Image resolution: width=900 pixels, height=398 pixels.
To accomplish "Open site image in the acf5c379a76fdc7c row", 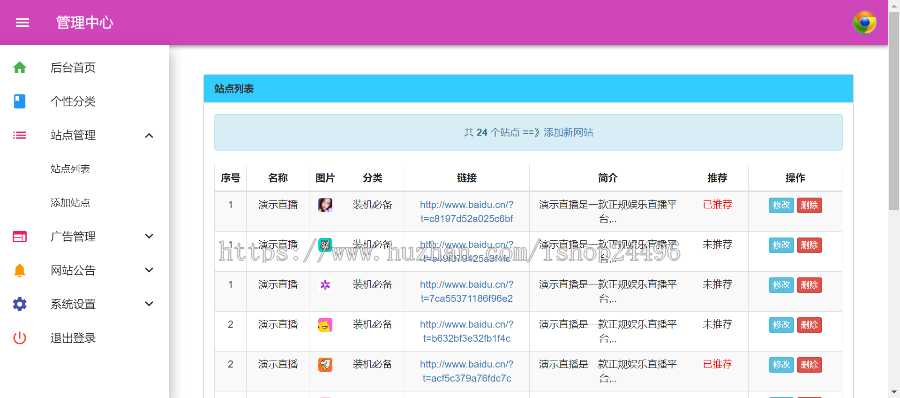I will 325,365.
